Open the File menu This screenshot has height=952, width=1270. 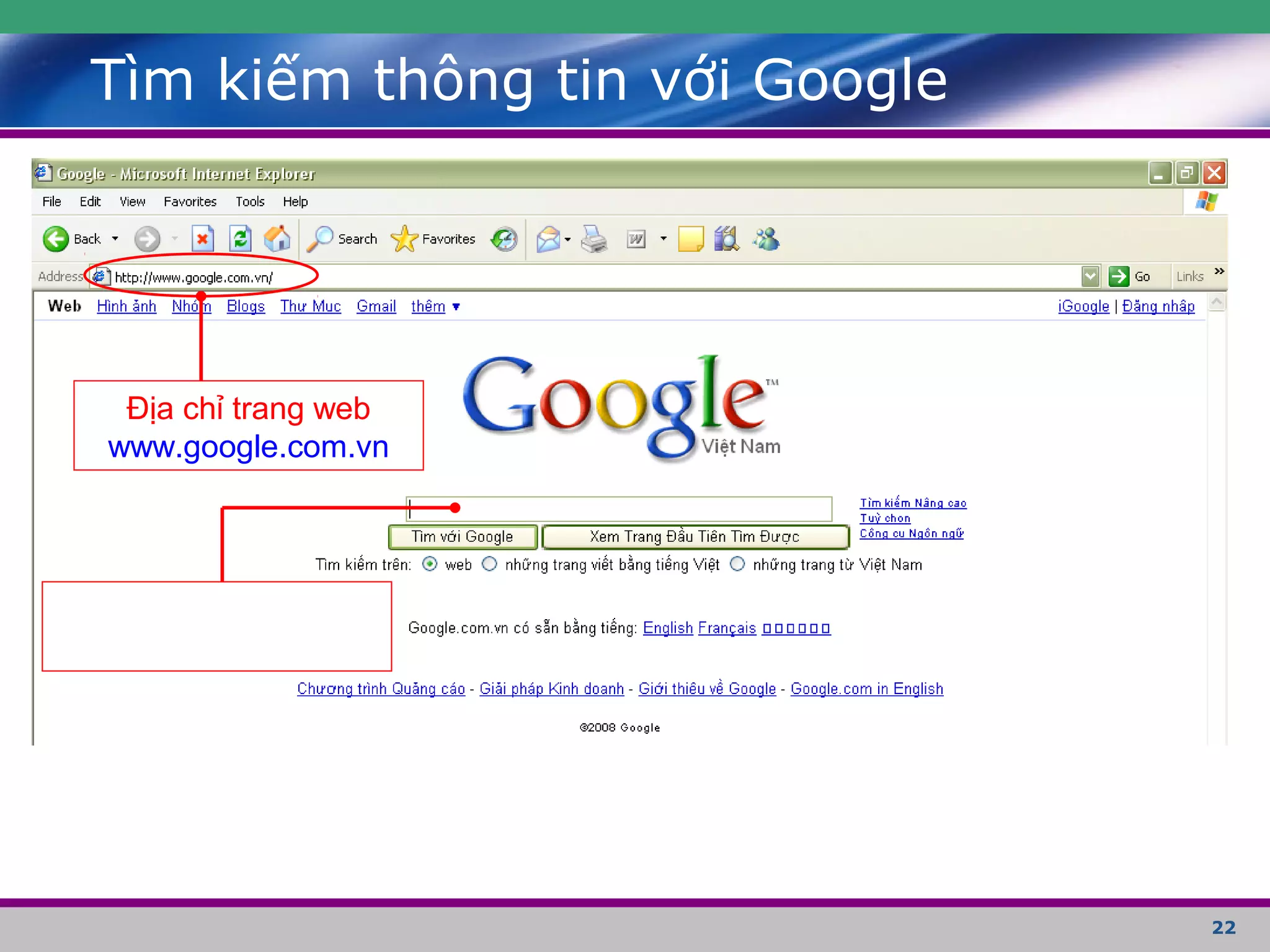pos(51,201)
